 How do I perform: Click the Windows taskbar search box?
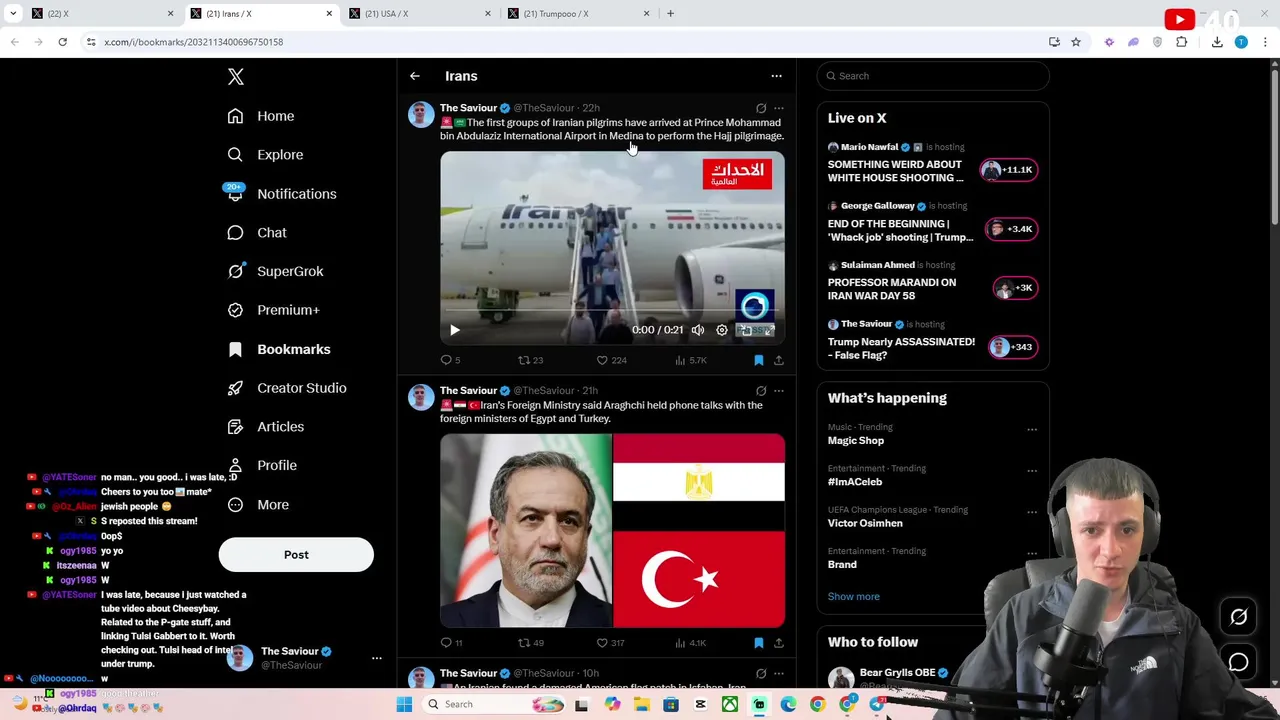pyautogui.click(x=495, y=705)
